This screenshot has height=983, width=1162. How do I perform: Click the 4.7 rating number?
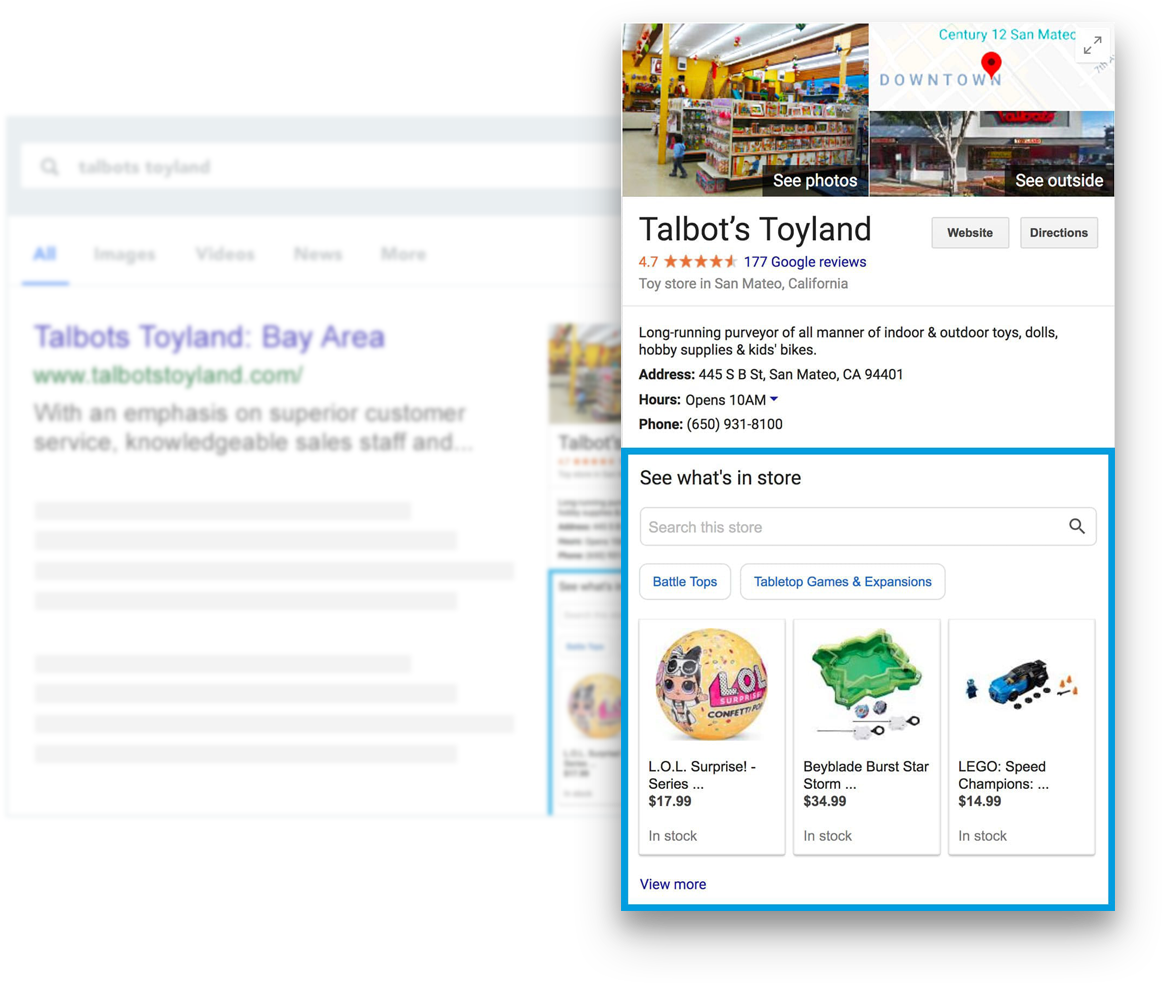tap(648, 262)
